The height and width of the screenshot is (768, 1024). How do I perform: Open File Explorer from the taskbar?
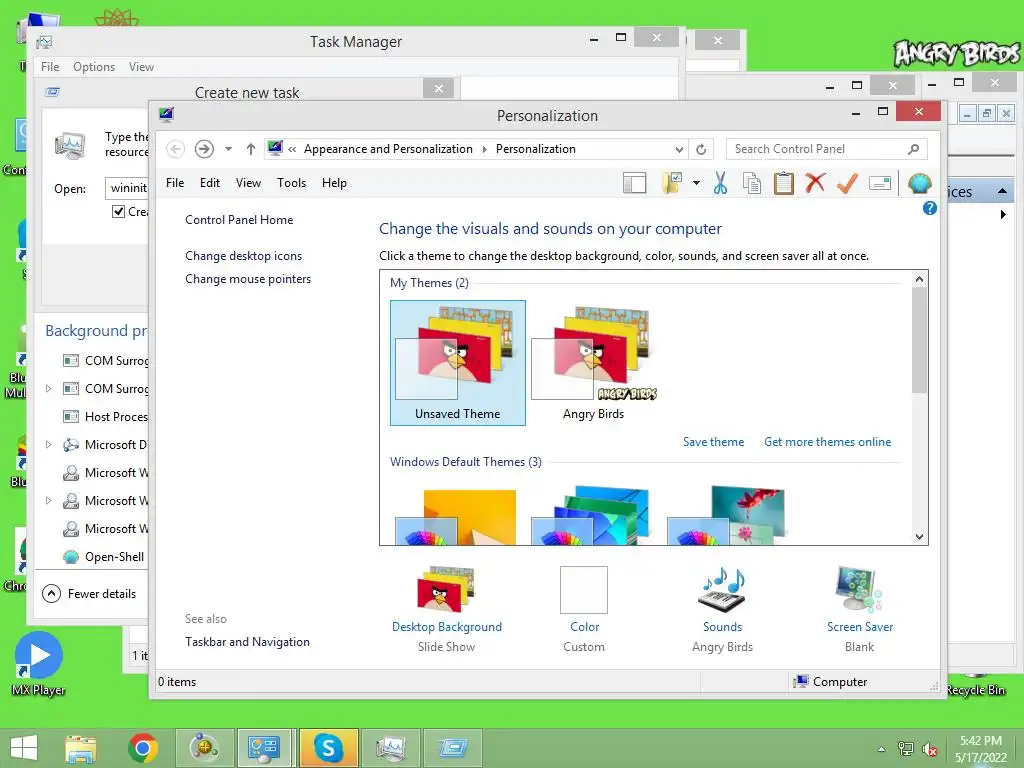(80, 748)
